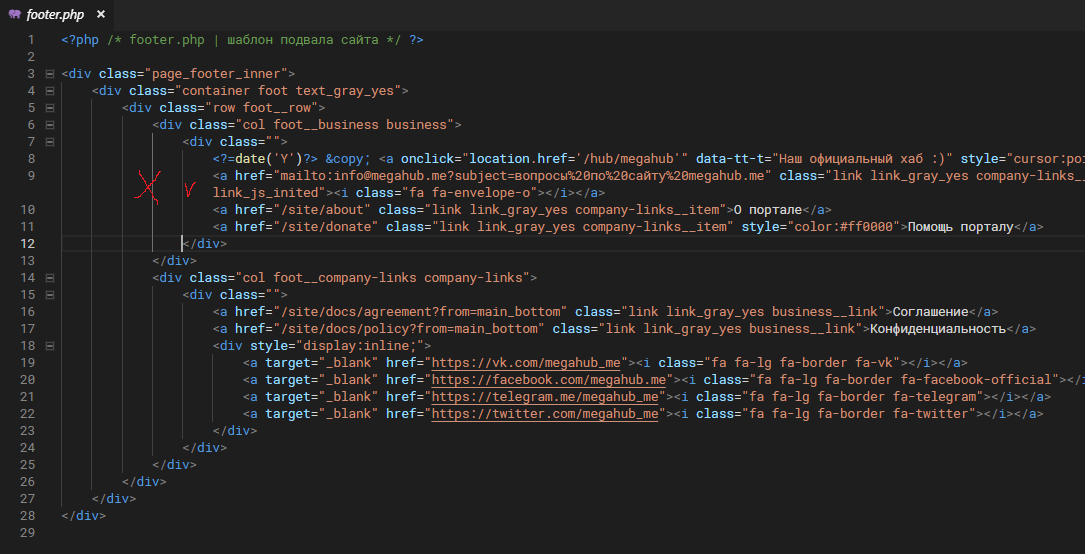Click line number 12 in the gutter
This screenshot has height=556, width=1085.
[27, 243]
